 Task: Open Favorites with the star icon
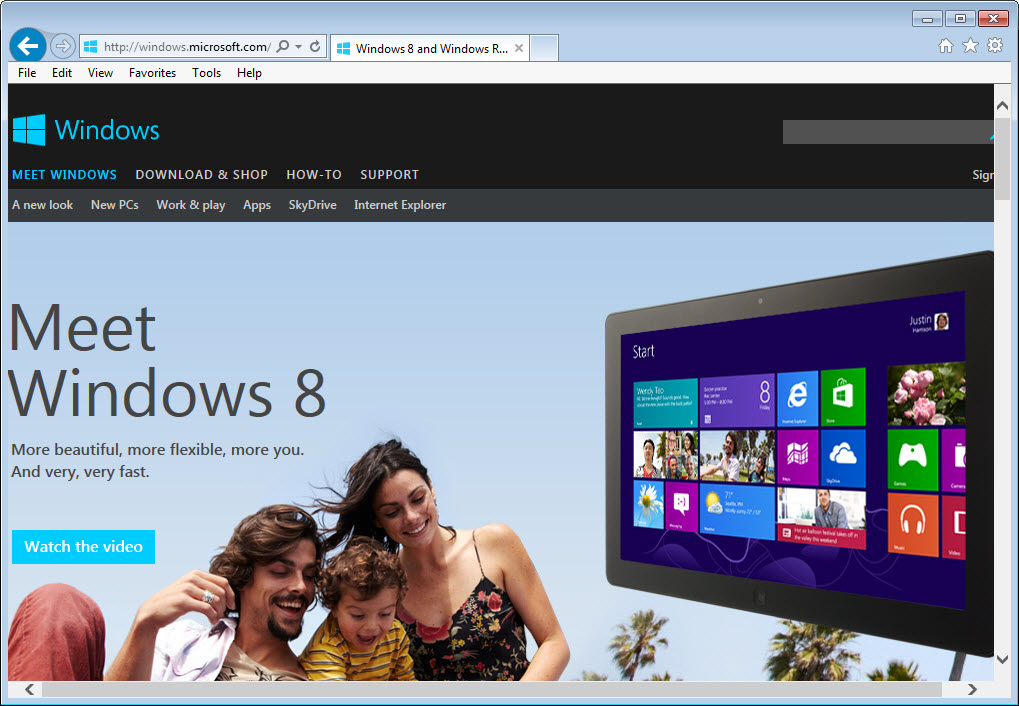click(970, 46)
